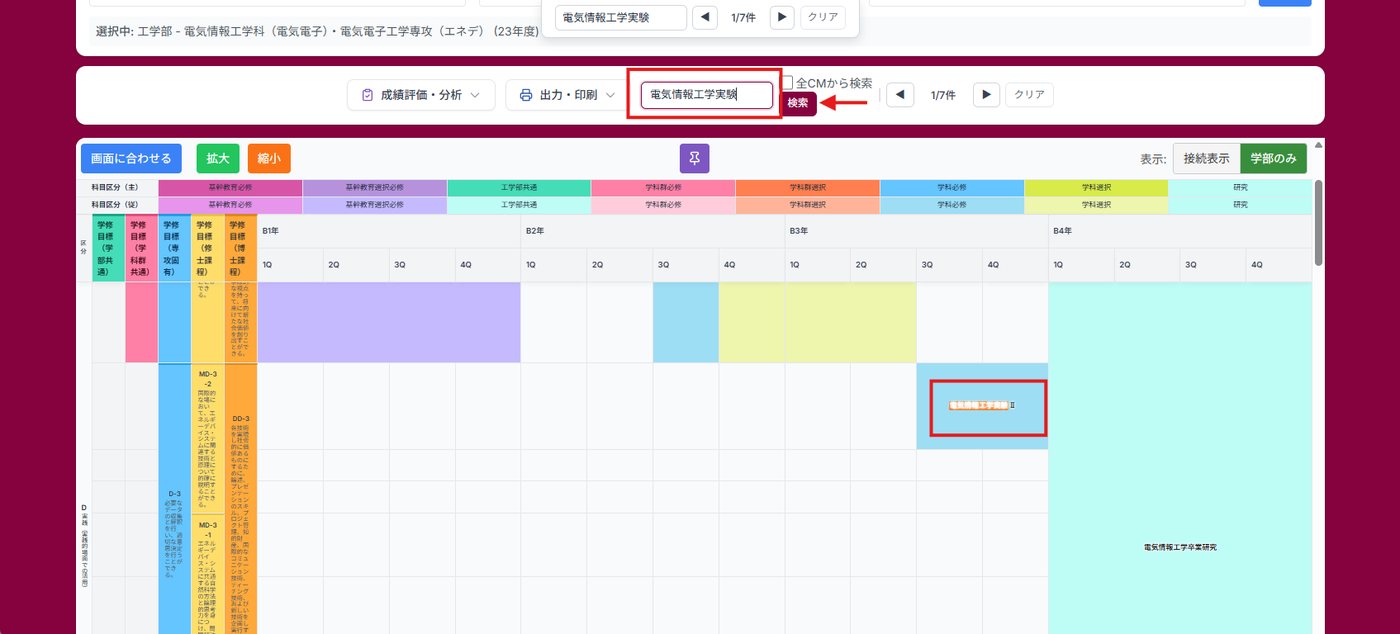
Task: Select 工学部共通 swatch in 科目区分（従） row
Action: point(519,204)
